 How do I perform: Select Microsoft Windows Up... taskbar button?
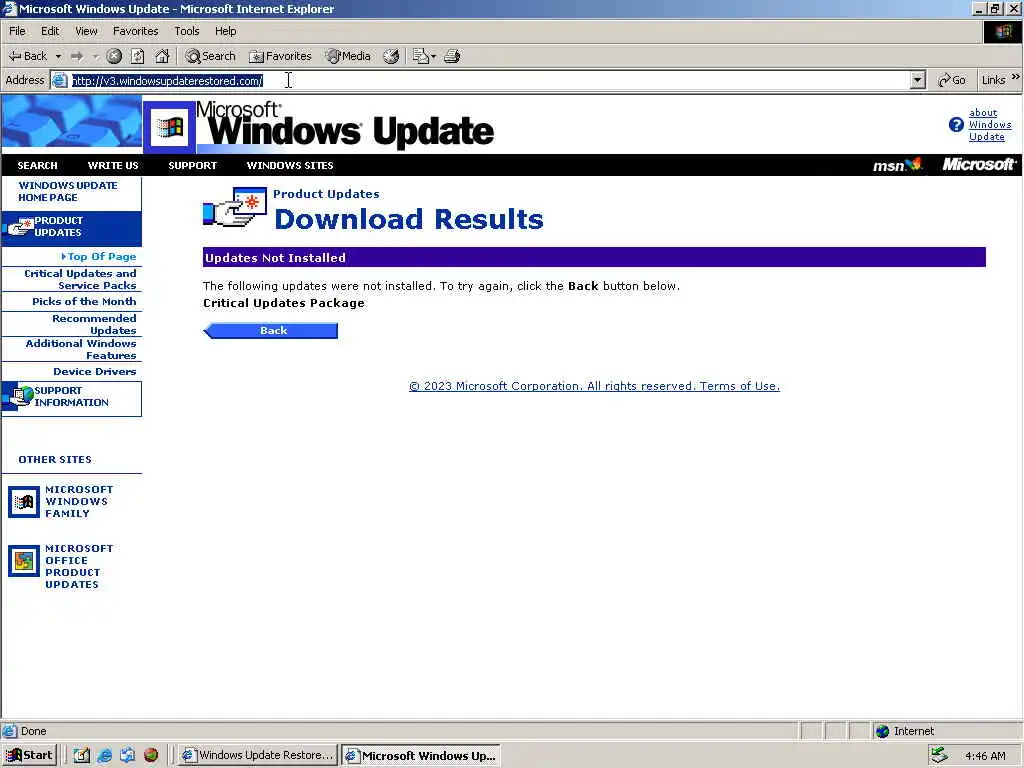coord(421,756)
